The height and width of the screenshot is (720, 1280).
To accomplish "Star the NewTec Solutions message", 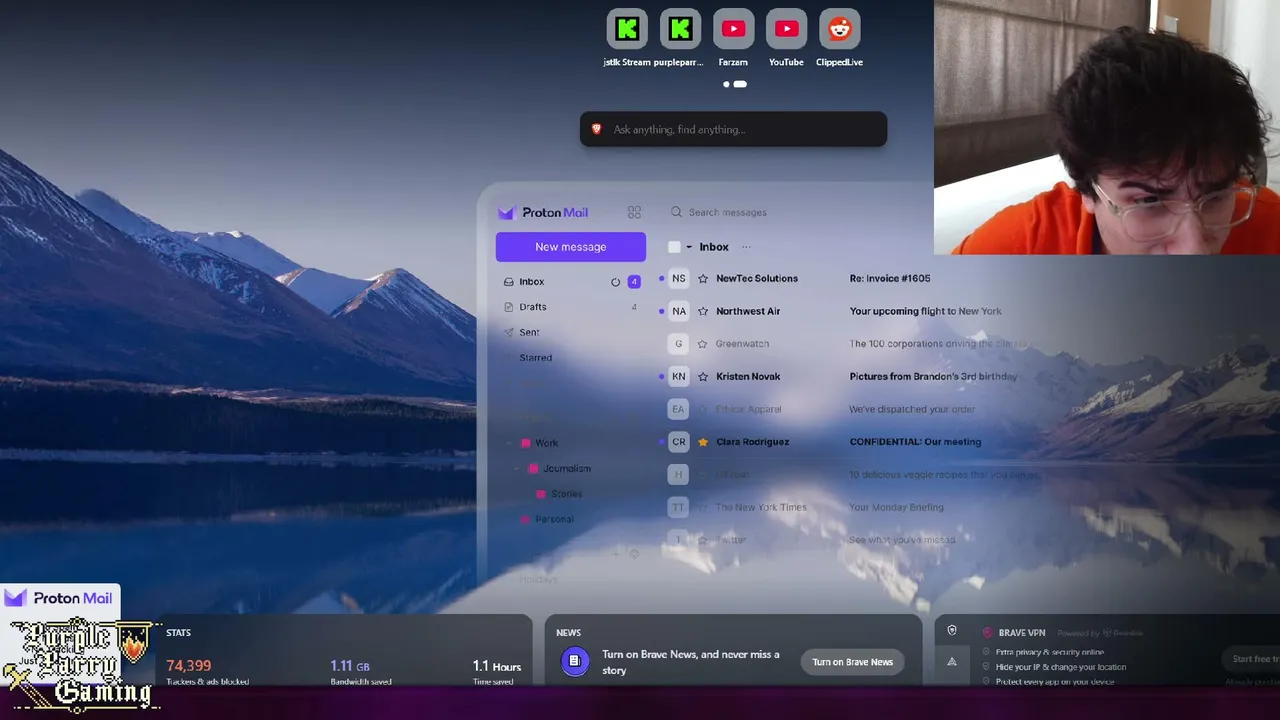I will (x=703, y=279).
